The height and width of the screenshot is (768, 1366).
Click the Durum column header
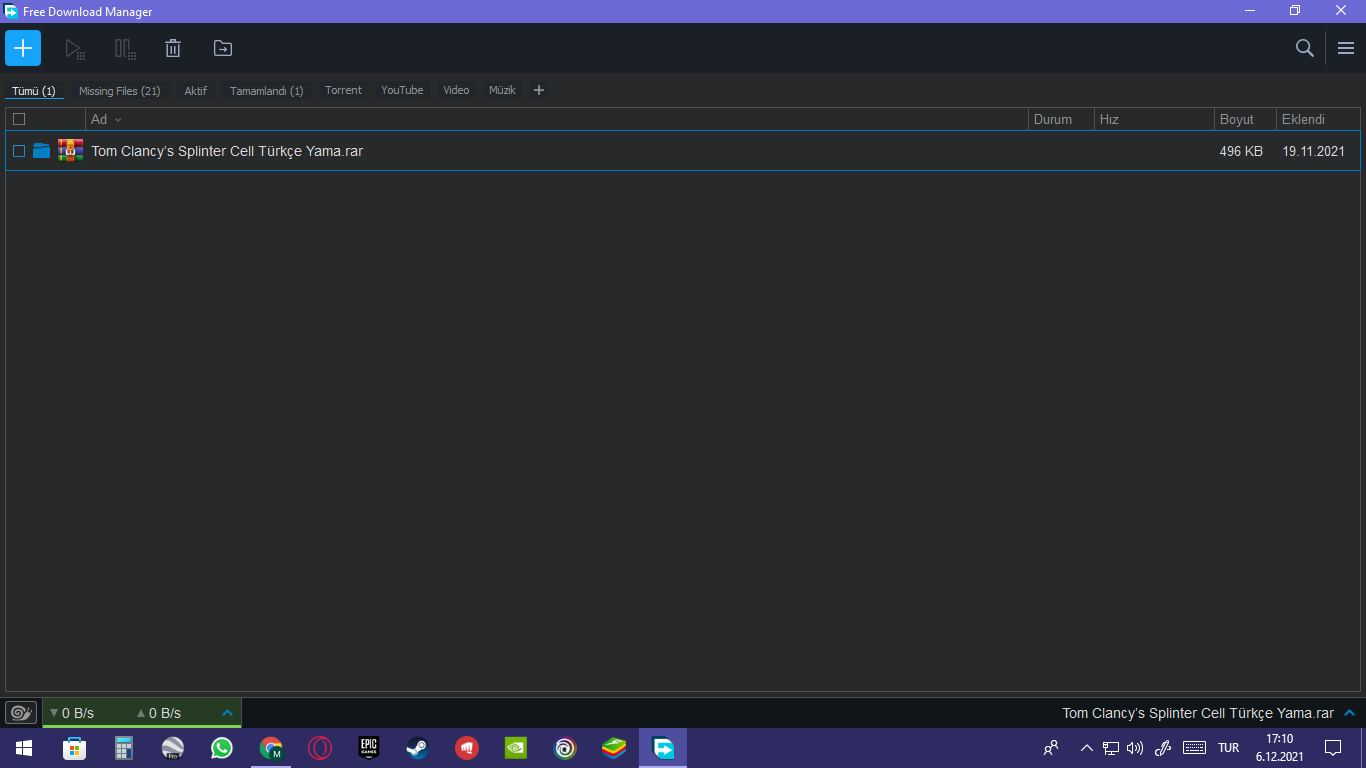click(1061, 119)
